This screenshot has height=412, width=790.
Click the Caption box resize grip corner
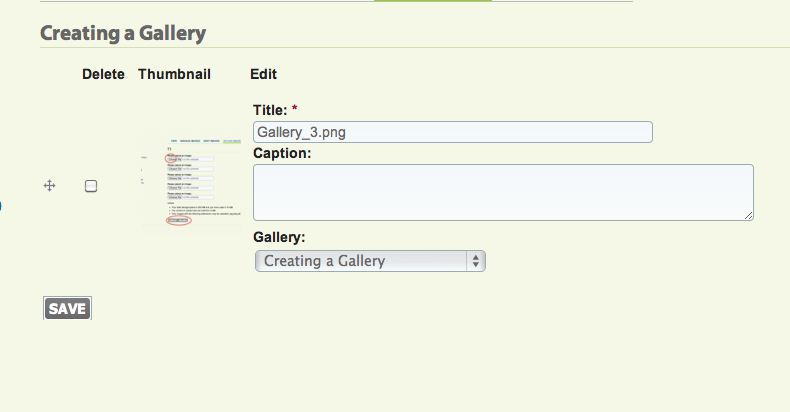(749, 216)
